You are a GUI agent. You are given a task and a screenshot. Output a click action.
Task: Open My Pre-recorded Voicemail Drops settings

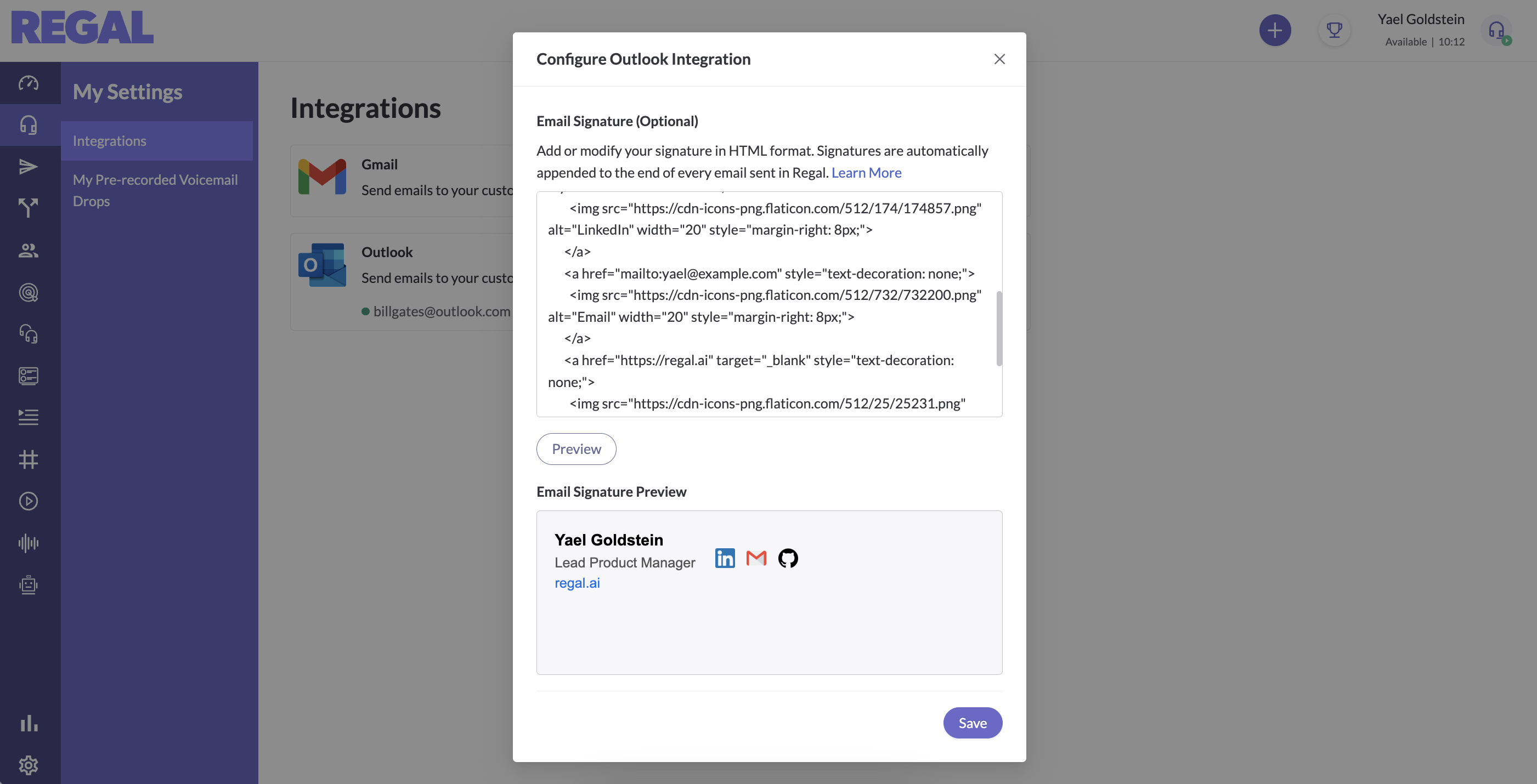[157, 190]
